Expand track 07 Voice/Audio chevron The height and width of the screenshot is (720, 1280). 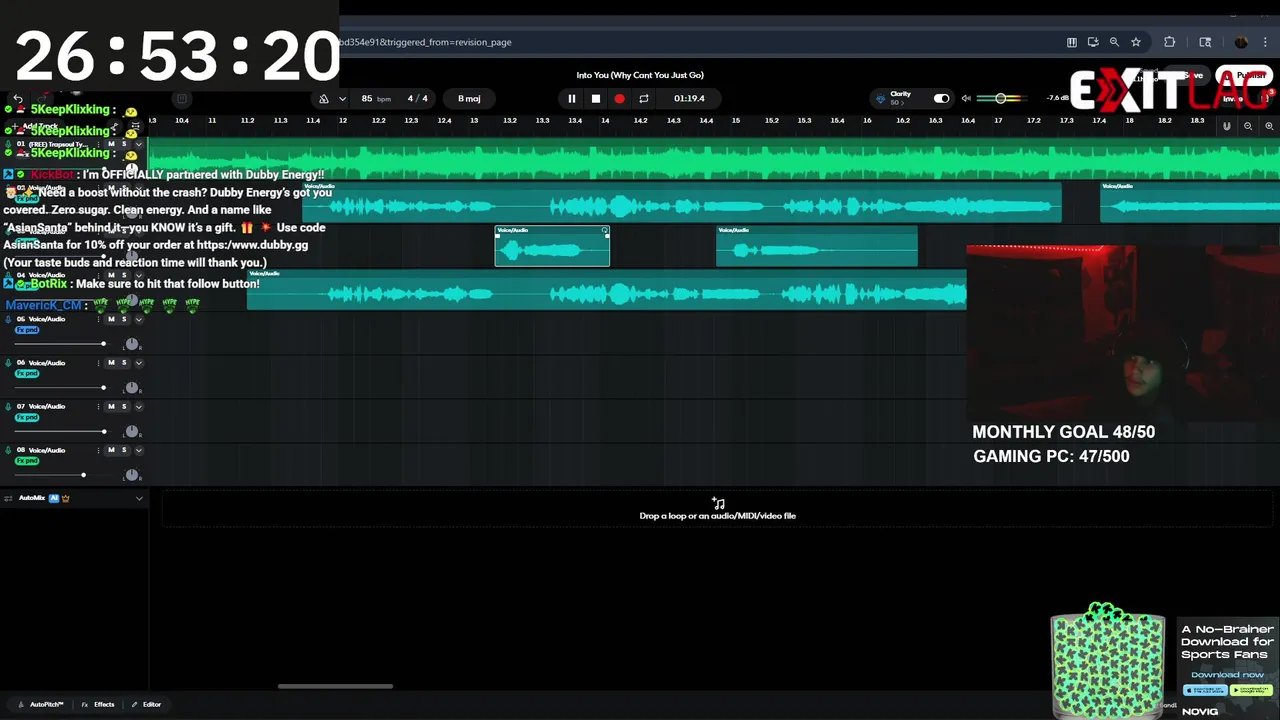[x=139, y=407]
